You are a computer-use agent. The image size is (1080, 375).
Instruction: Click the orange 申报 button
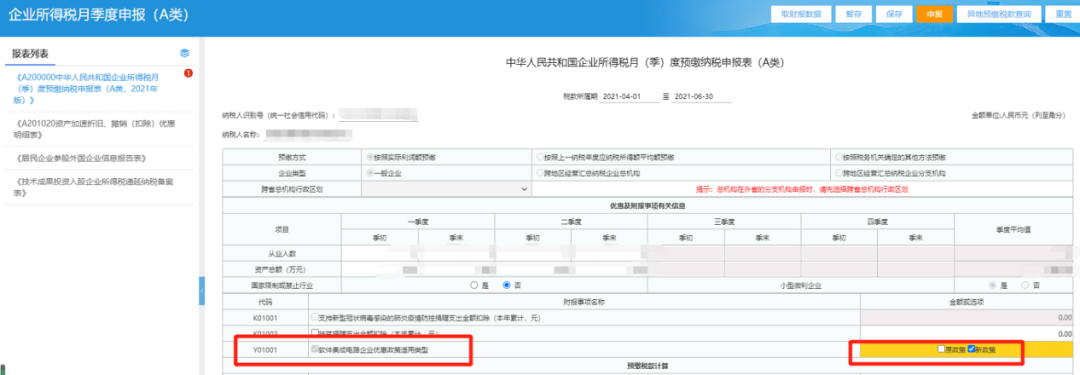934,14
